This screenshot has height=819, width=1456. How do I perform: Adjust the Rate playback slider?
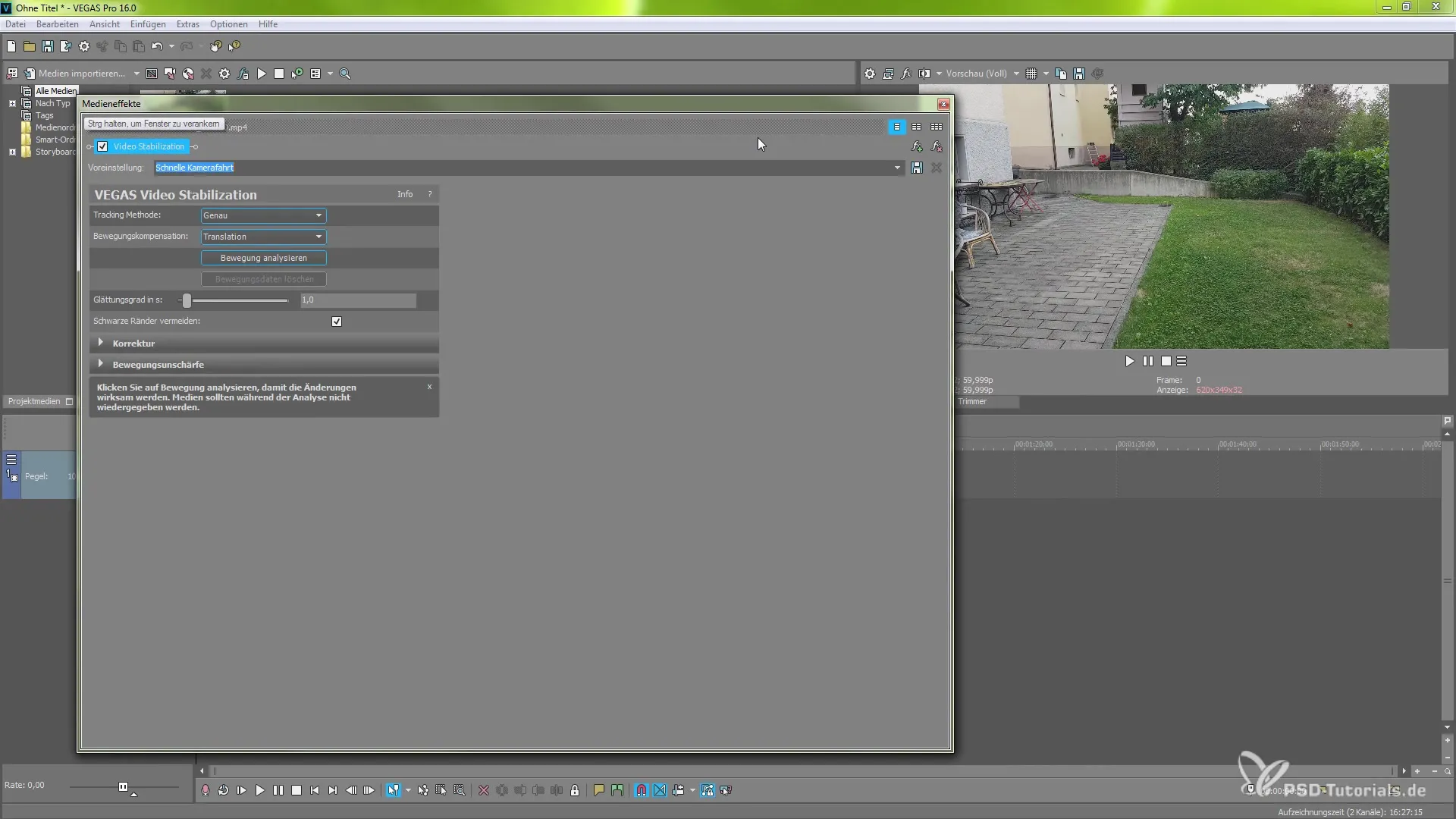click(x=123, y=787)
